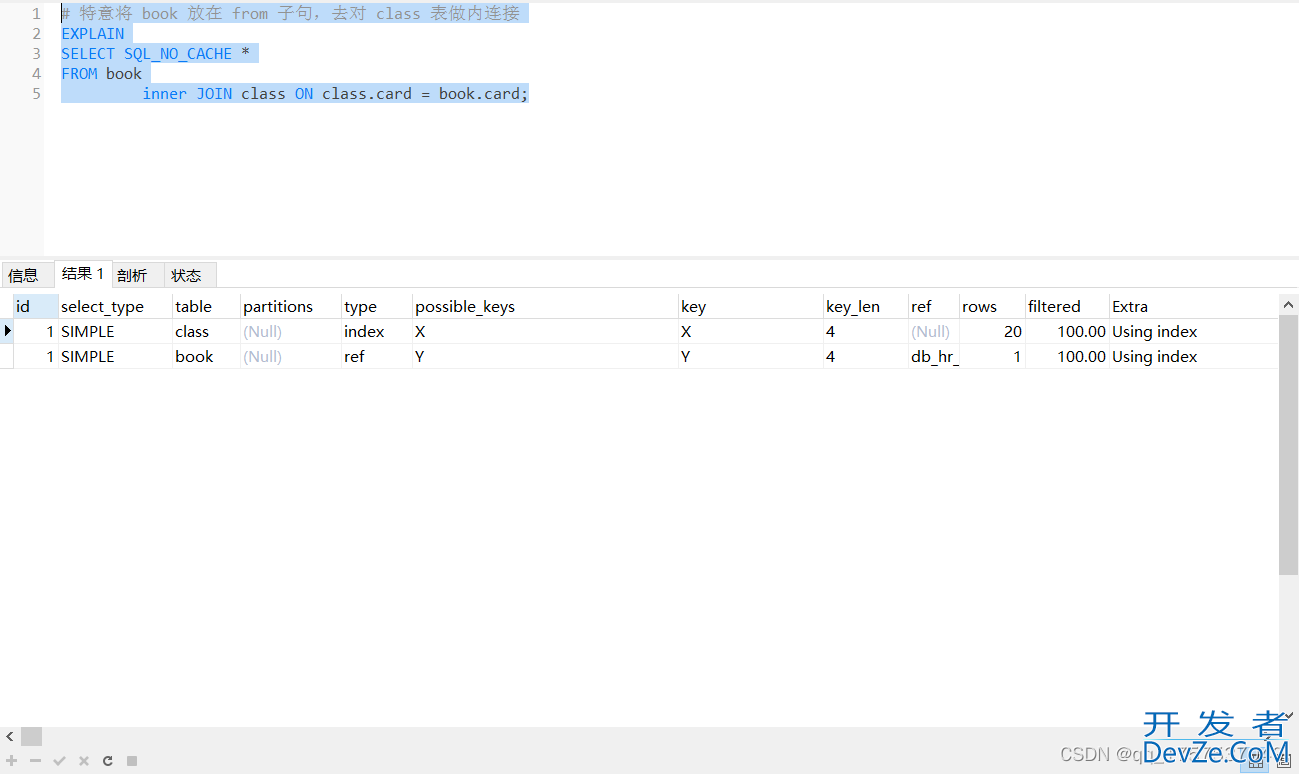Click the discard changes X icon
This screenshot has height=774, width=1299.
[84, 761]
